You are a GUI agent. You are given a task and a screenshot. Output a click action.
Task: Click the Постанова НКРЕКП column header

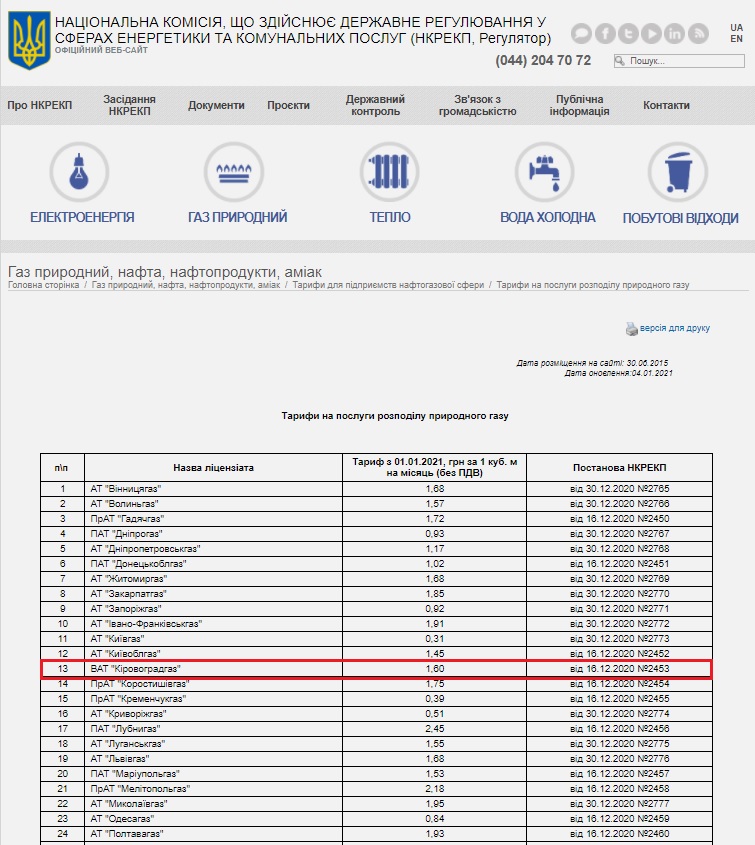620,468
